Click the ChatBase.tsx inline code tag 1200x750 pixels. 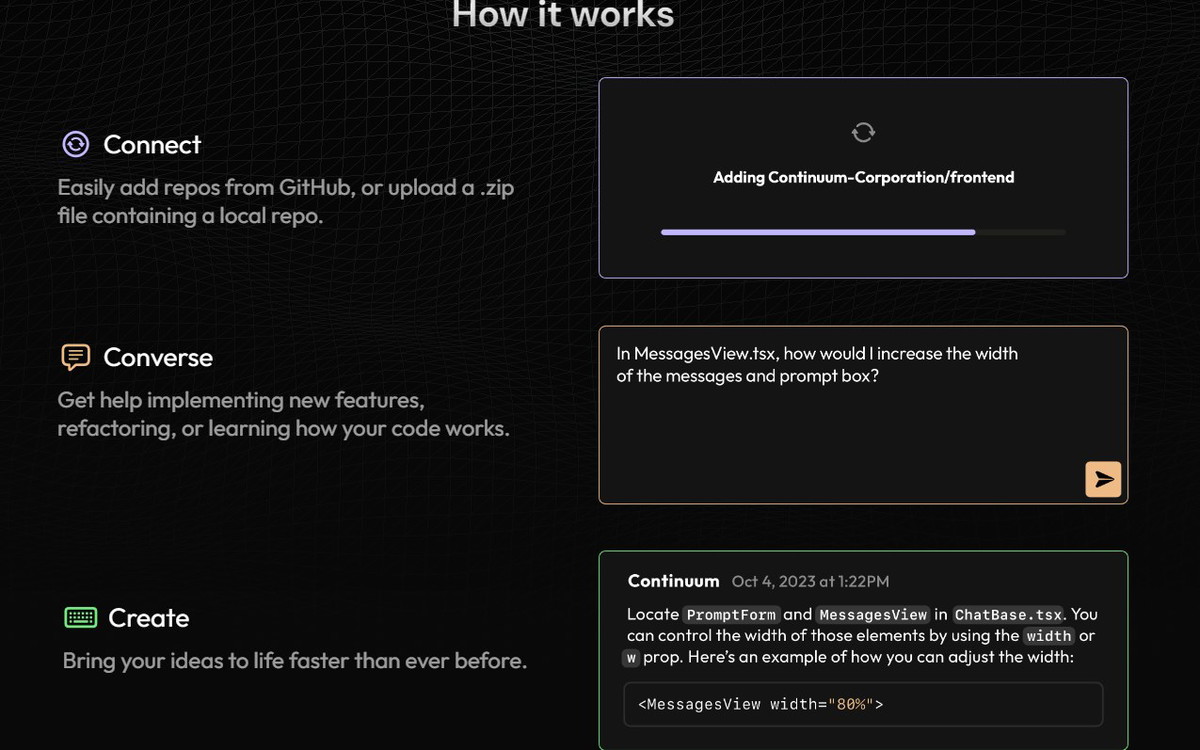(1008, 614)
